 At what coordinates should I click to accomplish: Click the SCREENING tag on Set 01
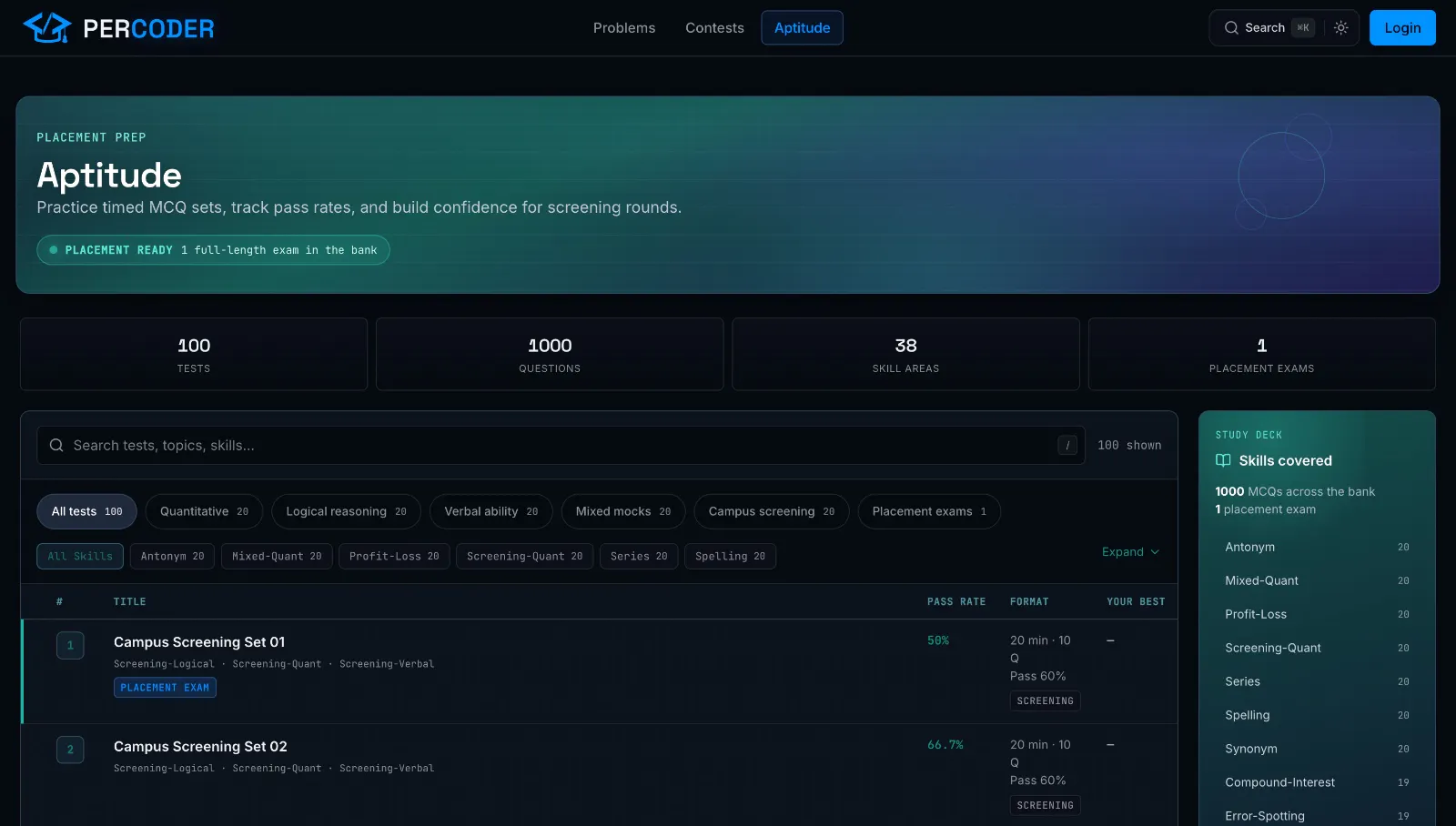pos(1045,701)
